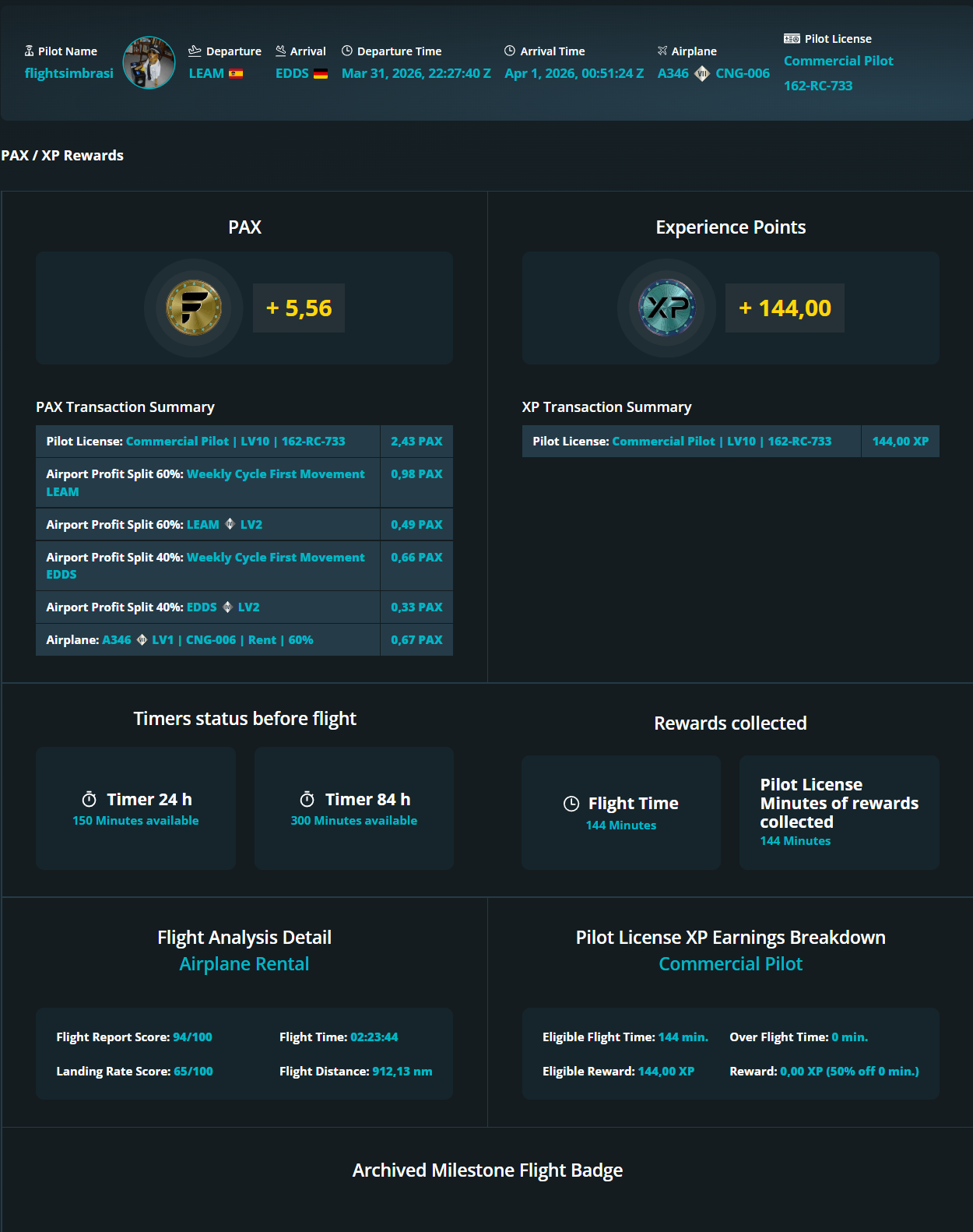Viewport: 973px width, 1232px height.
Task: Click the Germany flag next to EDDS
Action: click(321, 74)
